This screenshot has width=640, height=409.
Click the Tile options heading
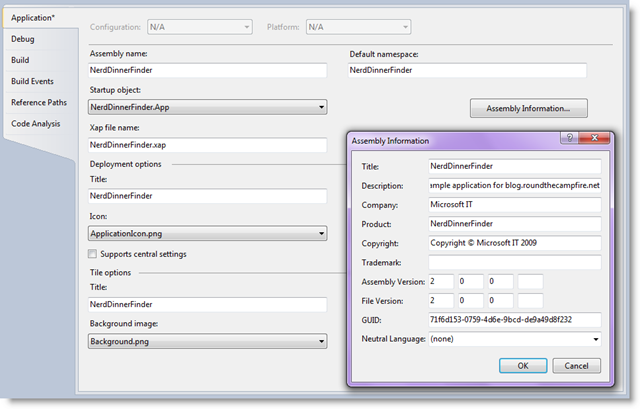coord(111,273)
